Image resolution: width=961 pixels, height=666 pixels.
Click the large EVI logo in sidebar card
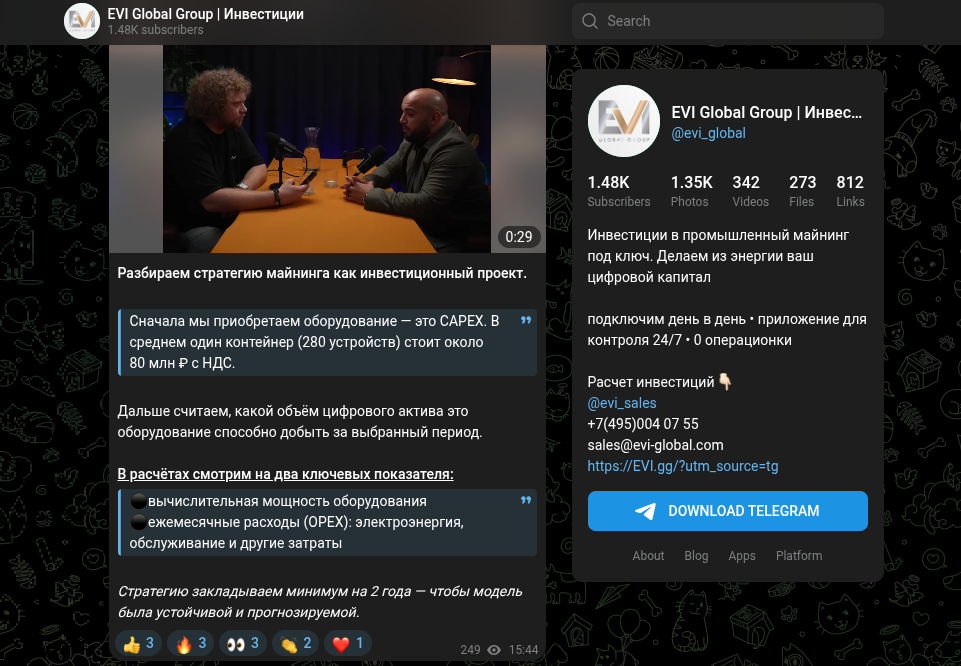point(624,121)
